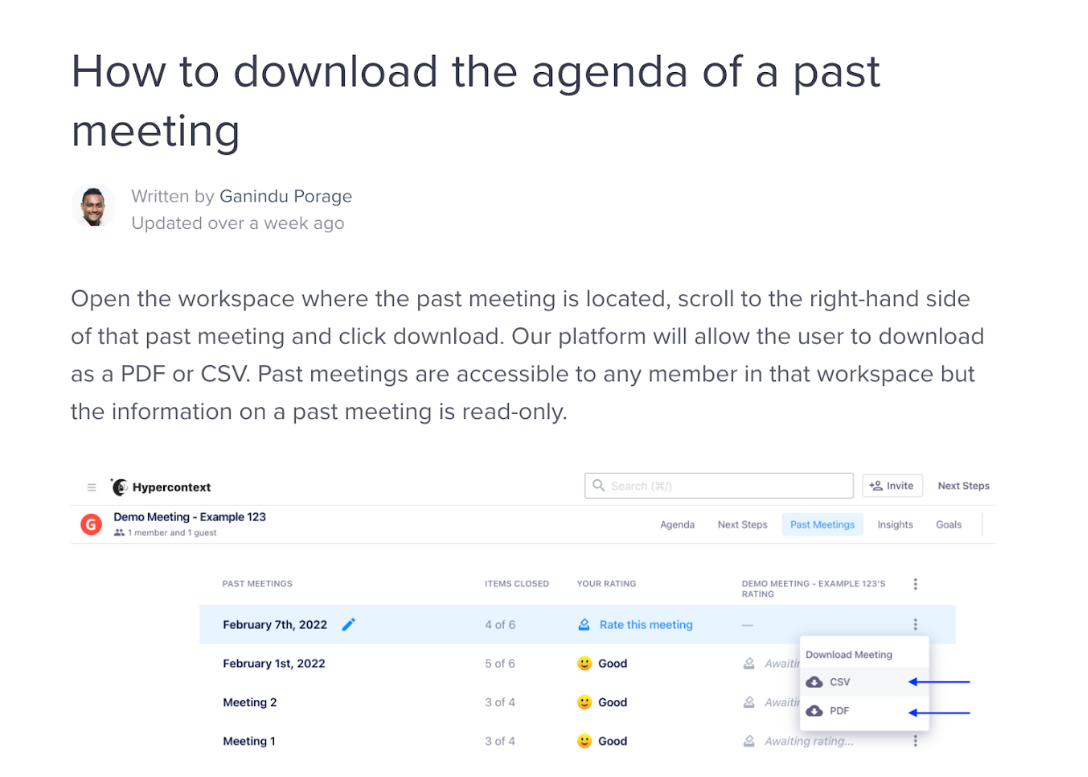Screen dimensions: 1088x777
Task: Click awaiting rating icon in Meeting 2 row
Action: 749,702
